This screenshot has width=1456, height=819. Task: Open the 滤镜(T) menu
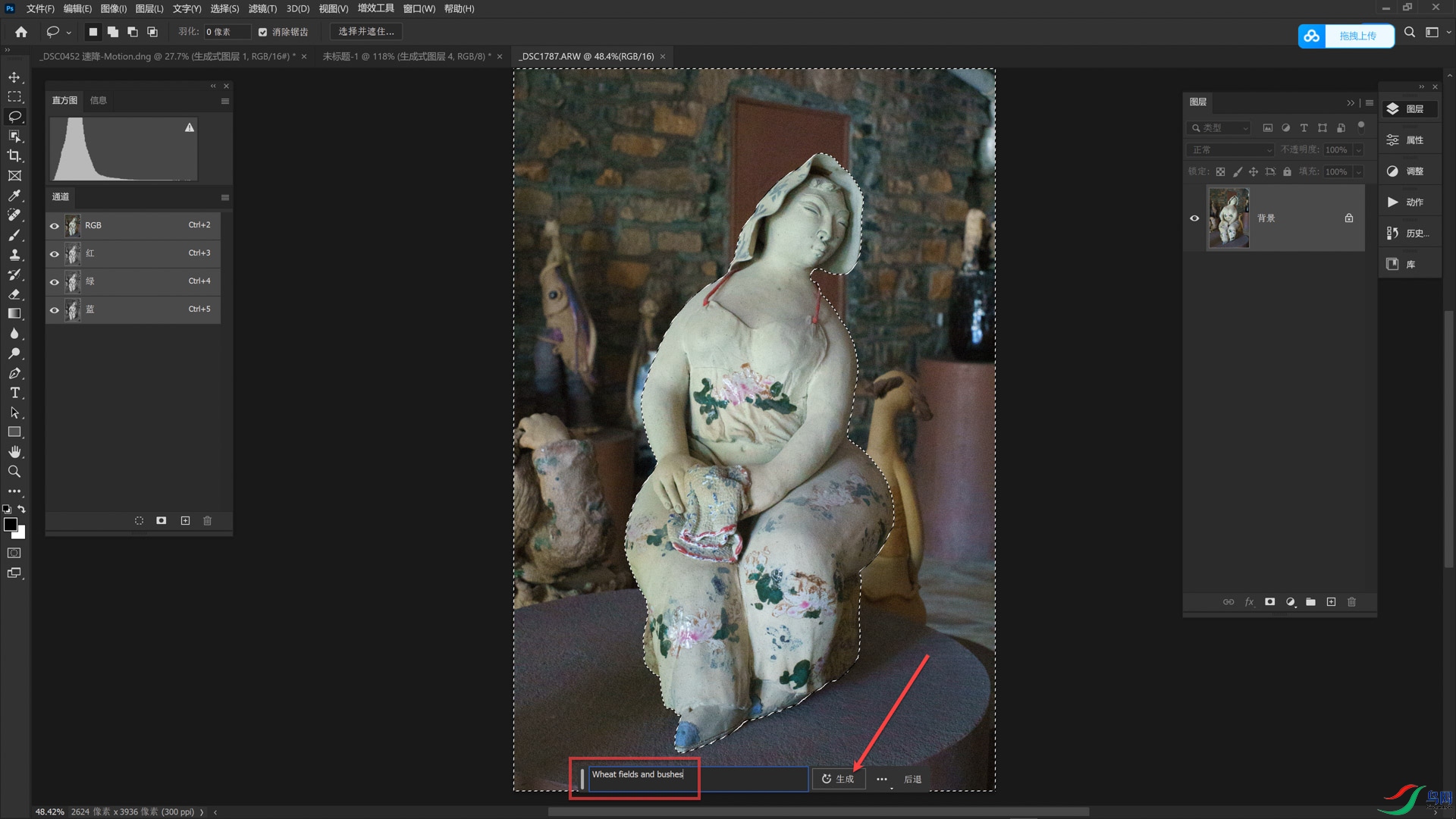[x=262, y=9]
